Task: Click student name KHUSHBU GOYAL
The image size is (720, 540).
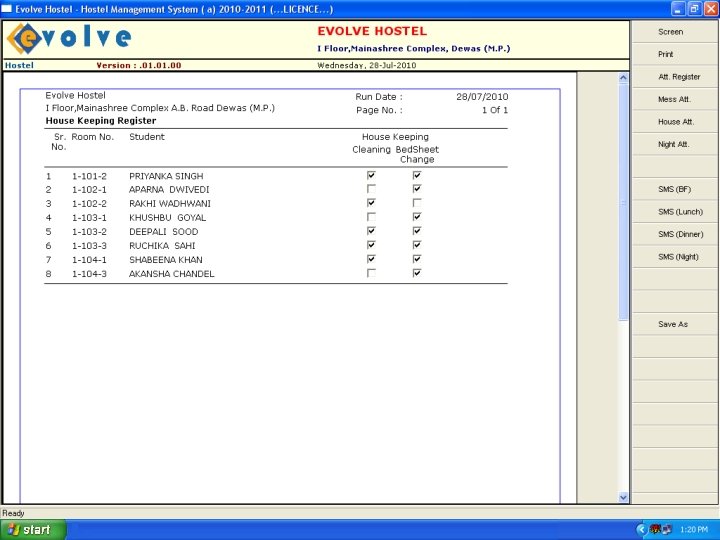Action: click(x=168, y=218)
